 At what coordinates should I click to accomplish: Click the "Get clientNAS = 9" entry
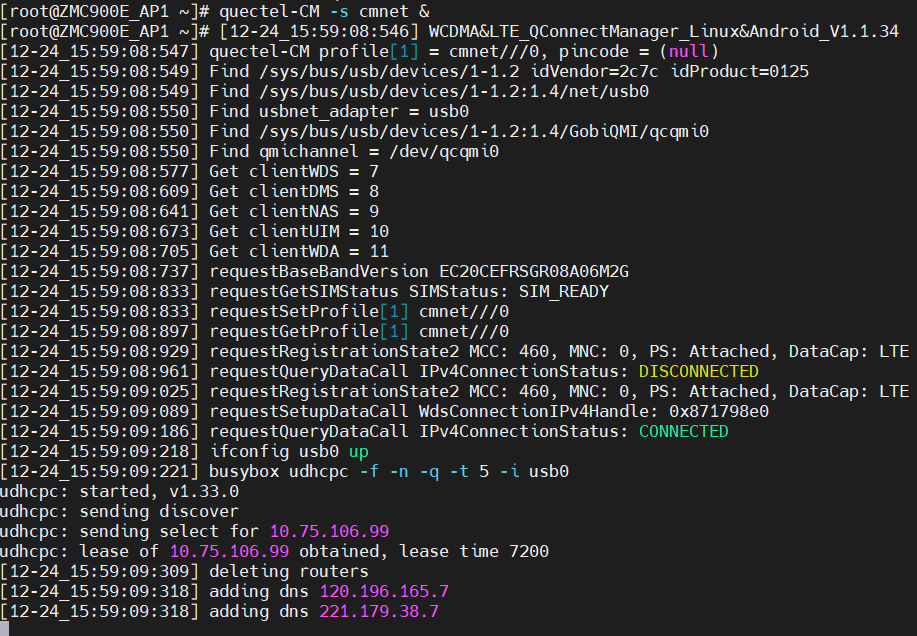pos(294,211)
